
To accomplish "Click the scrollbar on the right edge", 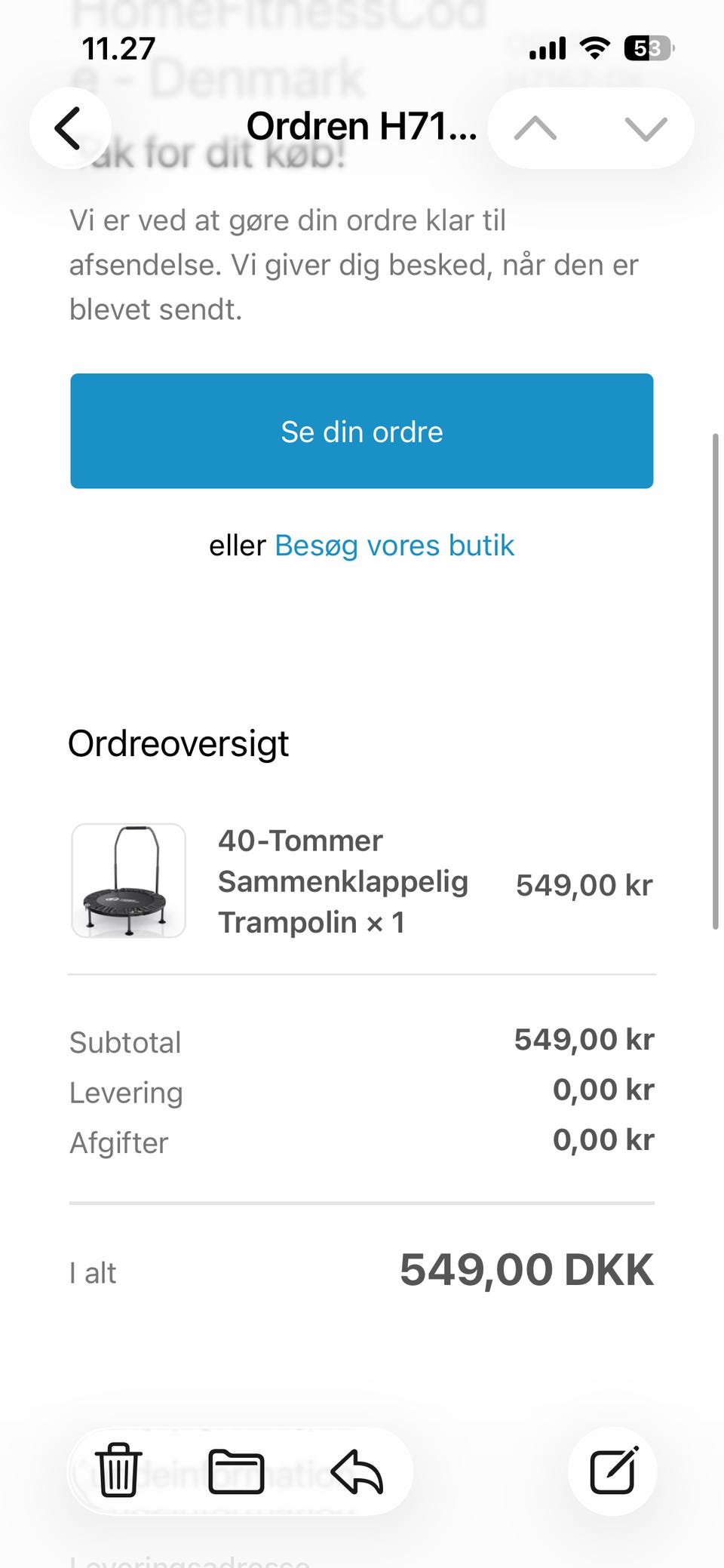I will [715, 679].
